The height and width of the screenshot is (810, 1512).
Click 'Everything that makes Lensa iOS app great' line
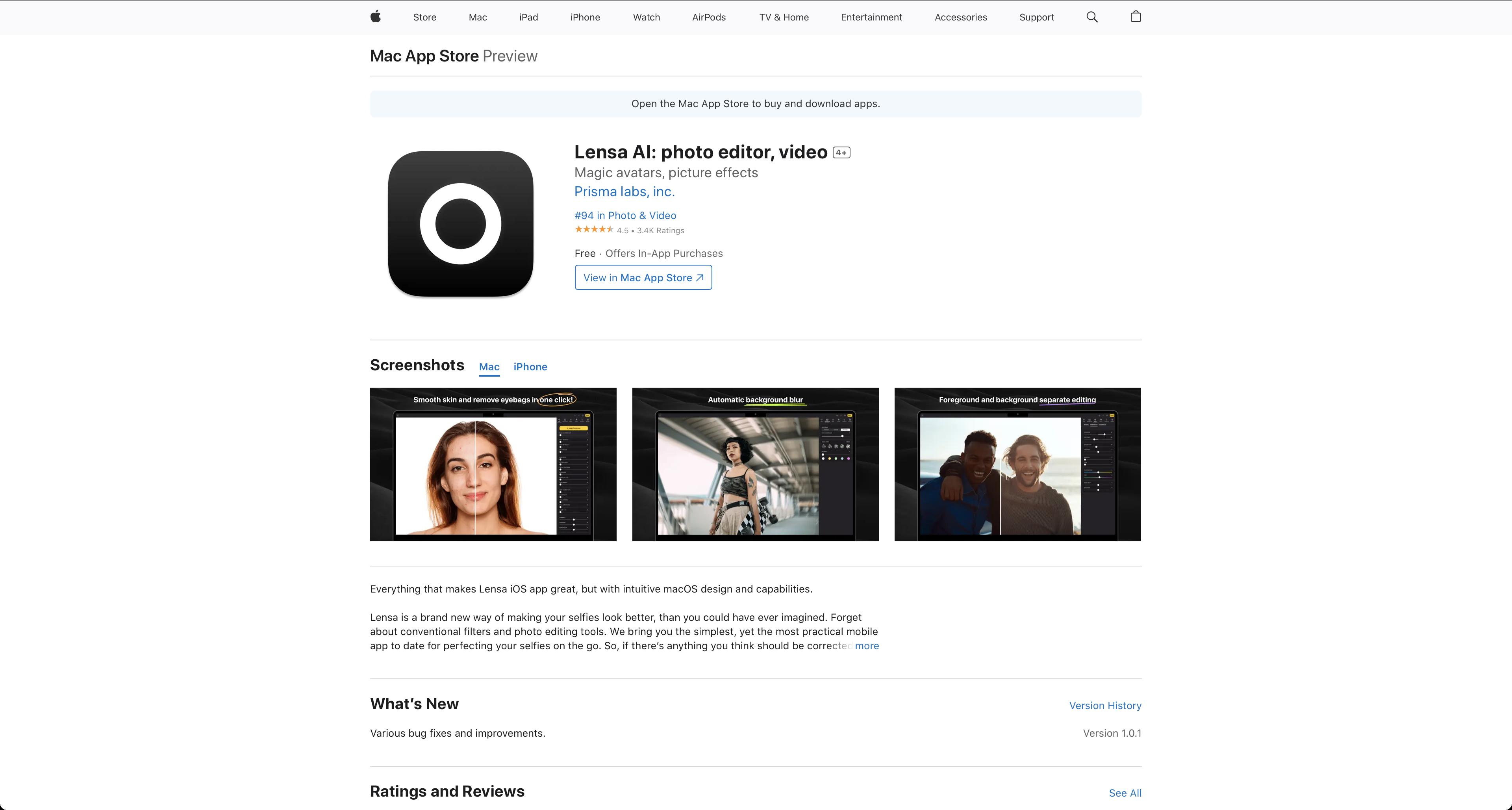tap(591, 589)
